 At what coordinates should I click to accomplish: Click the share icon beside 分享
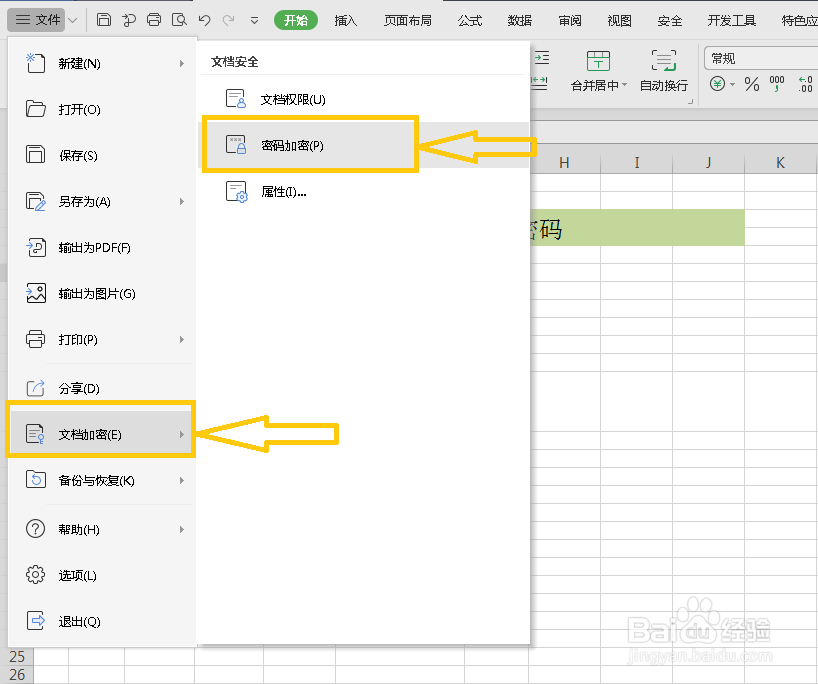click(x=35, y=388)
